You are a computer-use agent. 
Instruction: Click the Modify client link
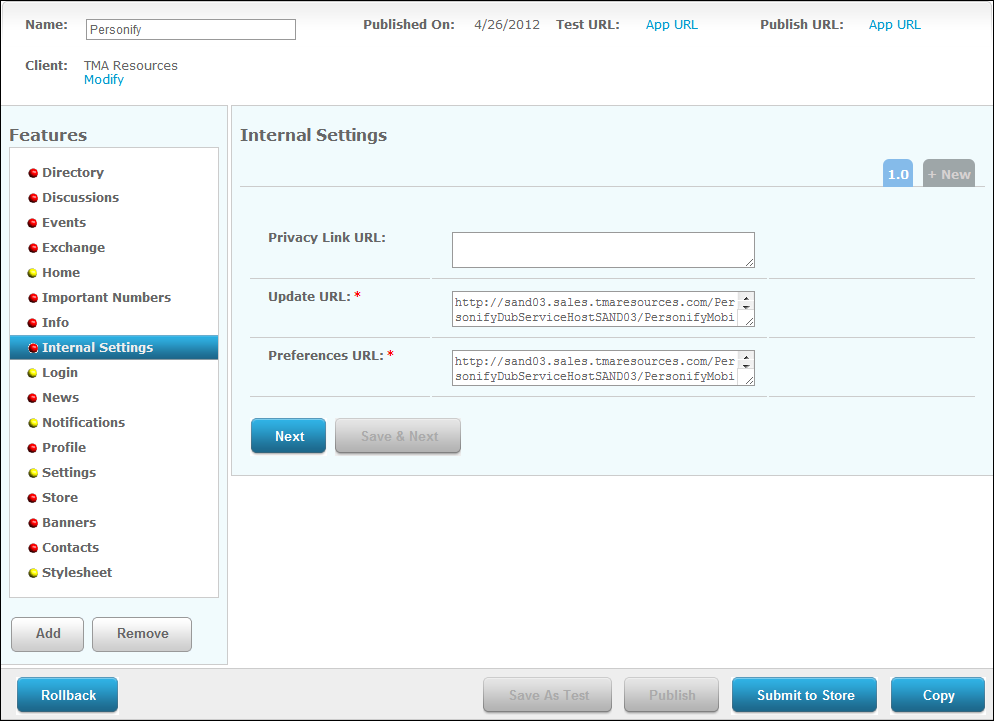104,80
